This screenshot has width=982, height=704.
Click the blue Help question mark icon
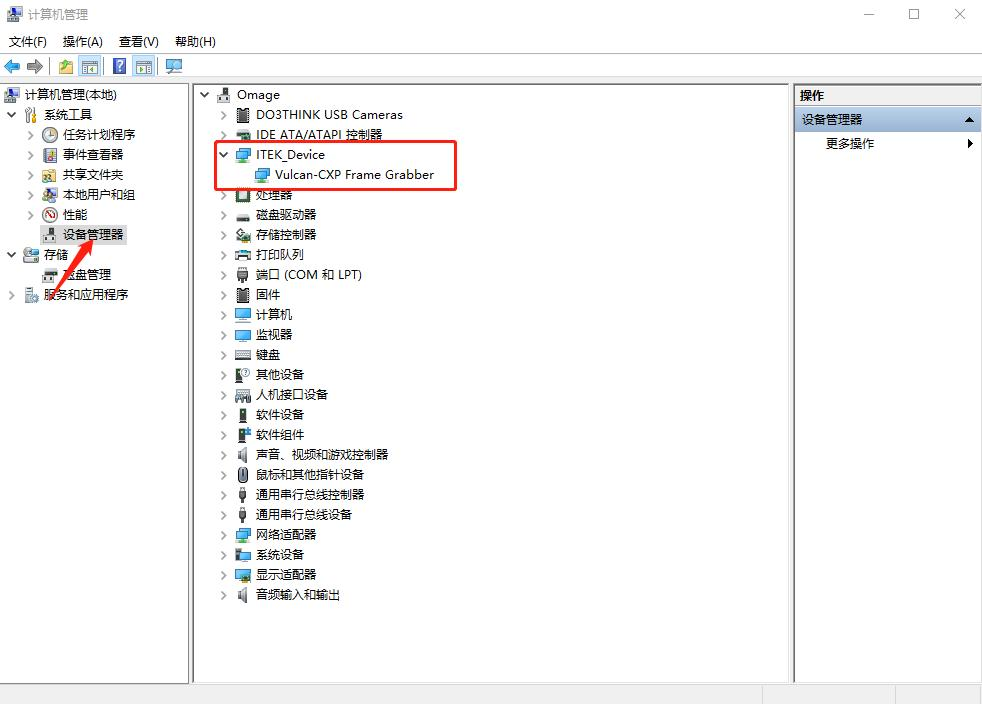pyautogui.click(x=119, y=66)
